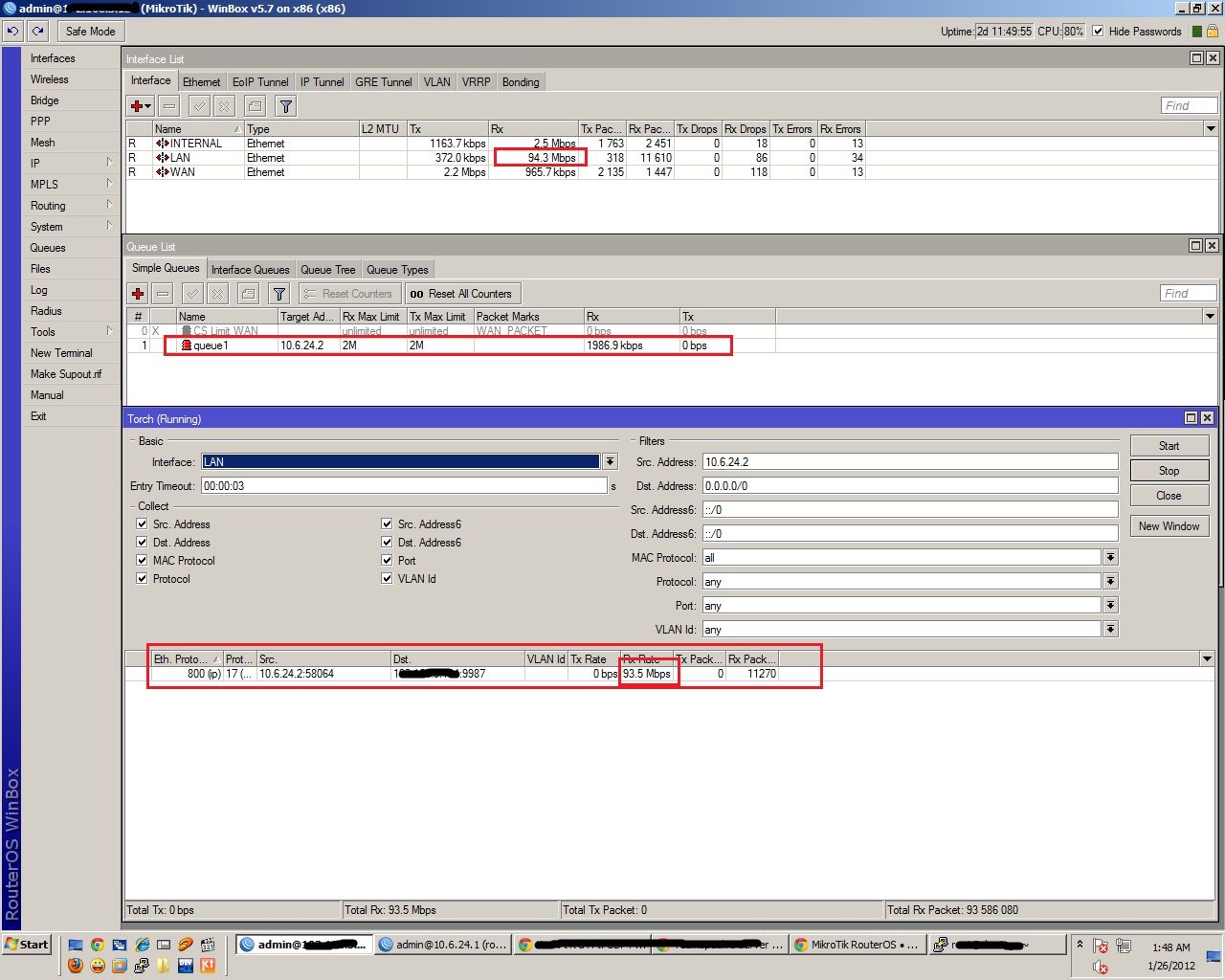Switch to admin@10.6.24.1 WinBox taskbar window

pyautogui.click(x=442, y=945)
